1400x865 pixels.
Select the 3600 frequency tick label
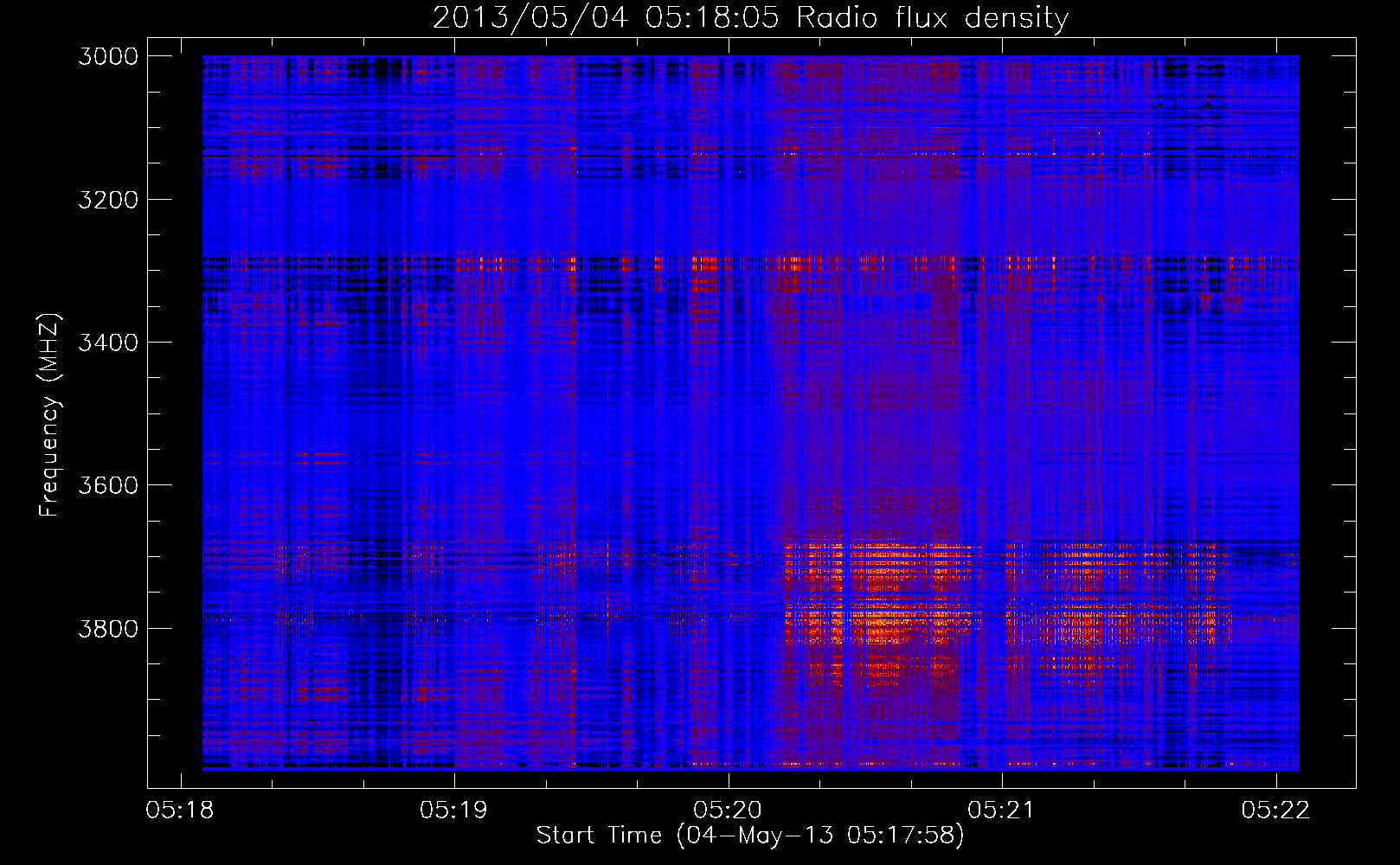coord(108,485)
